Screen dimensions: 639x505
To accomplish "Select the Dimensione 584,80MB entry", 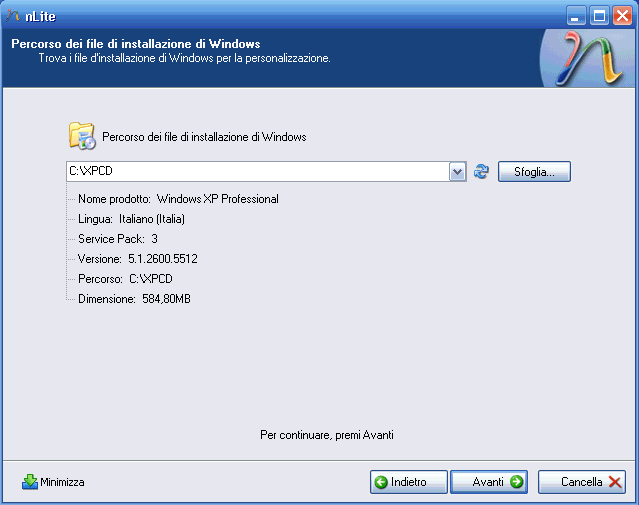I will [134, 299].
